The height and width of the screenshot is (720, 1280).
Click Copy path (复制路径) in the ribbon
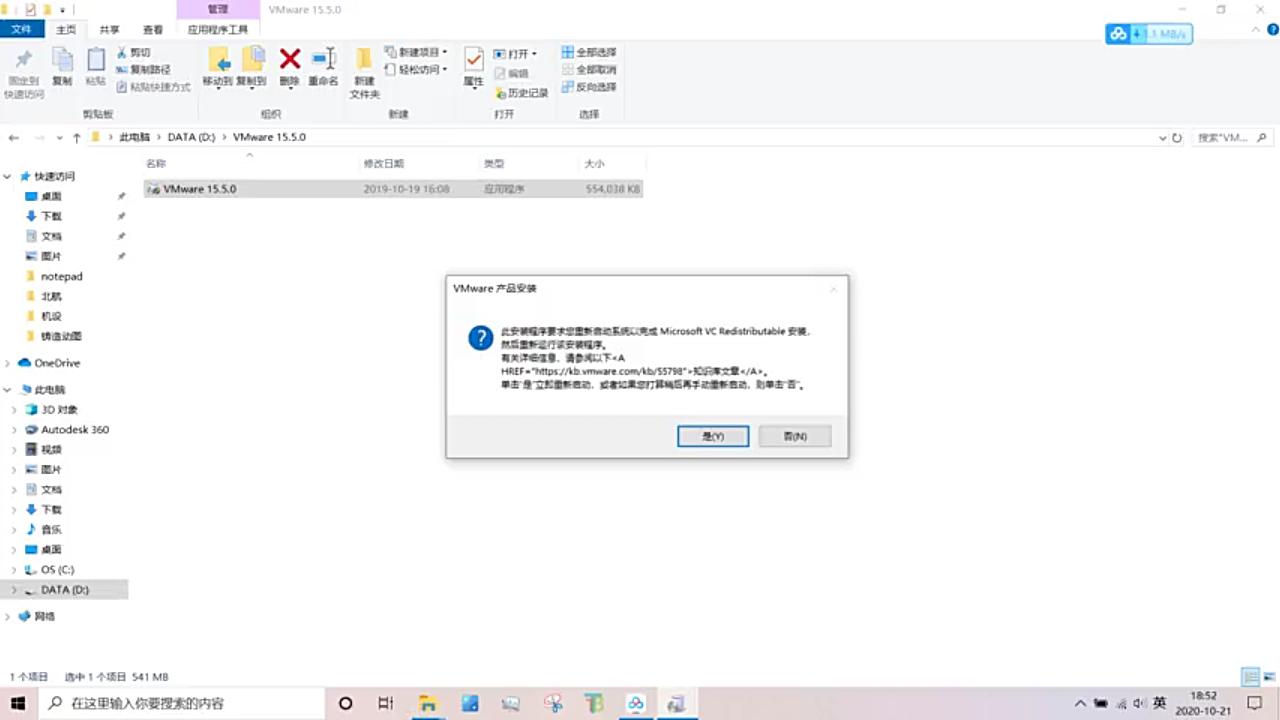(143, 69)
